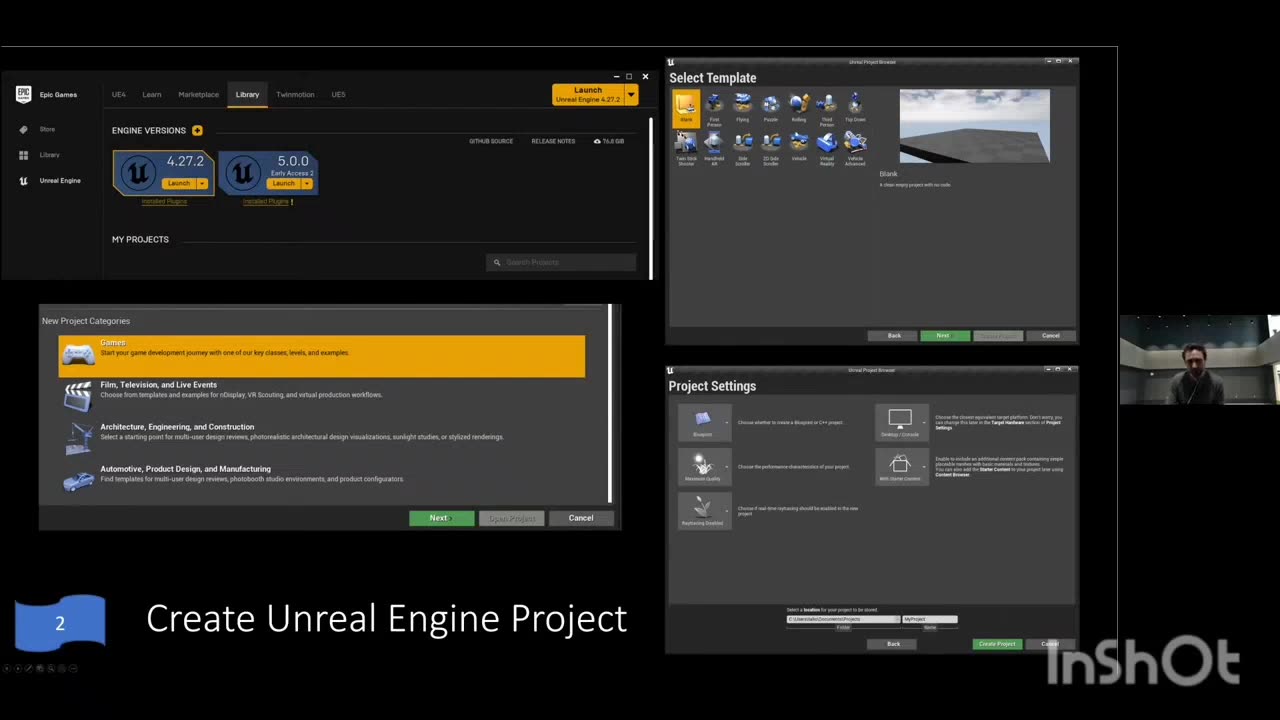This screenshot has width=1280, height=720.
Task: Select the Library tab
Action: (x=247, y=95)
